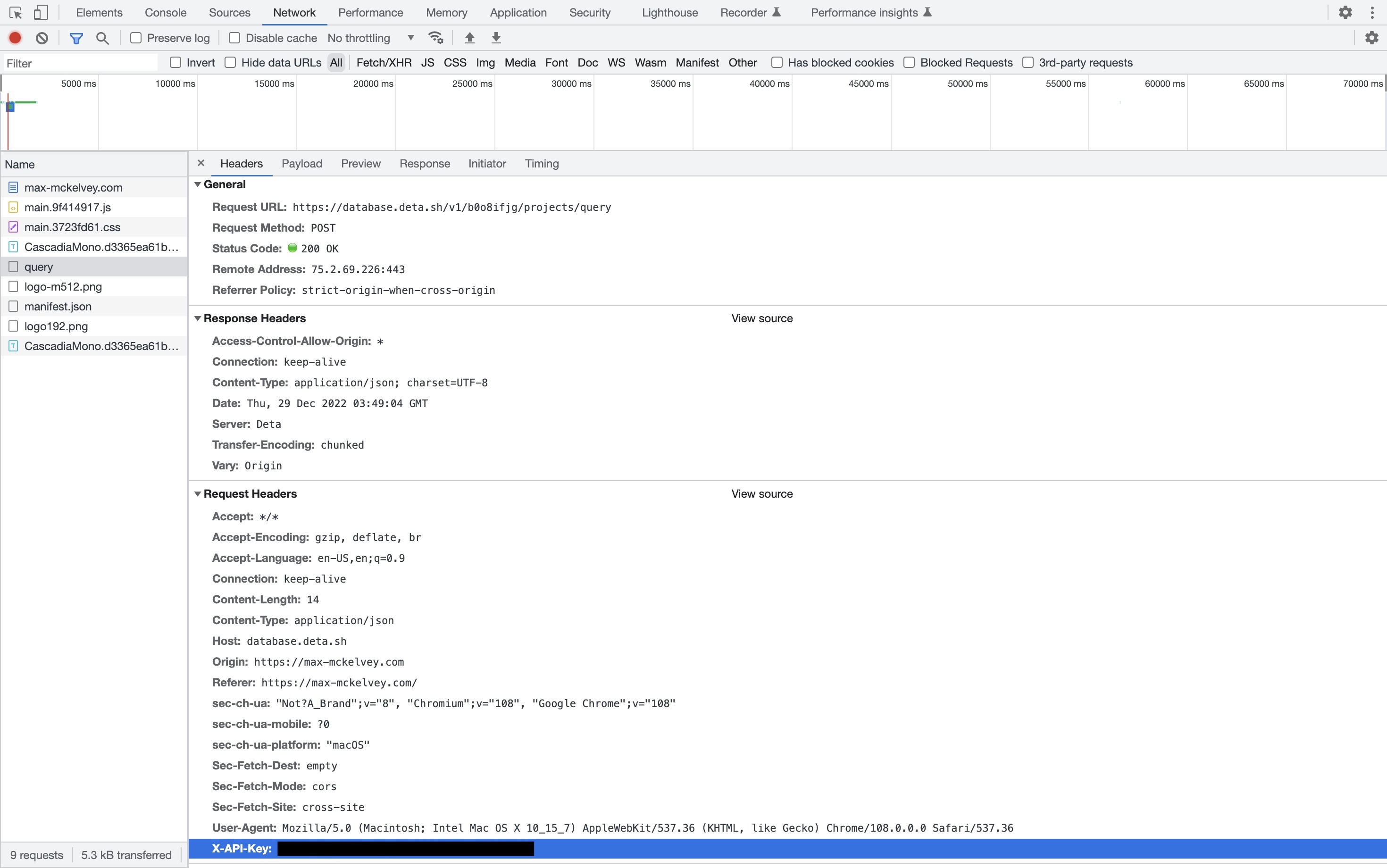Open network conditions wifi icon
The height and width of the screenshot is (868, 1387).
[x=436, y=38]
